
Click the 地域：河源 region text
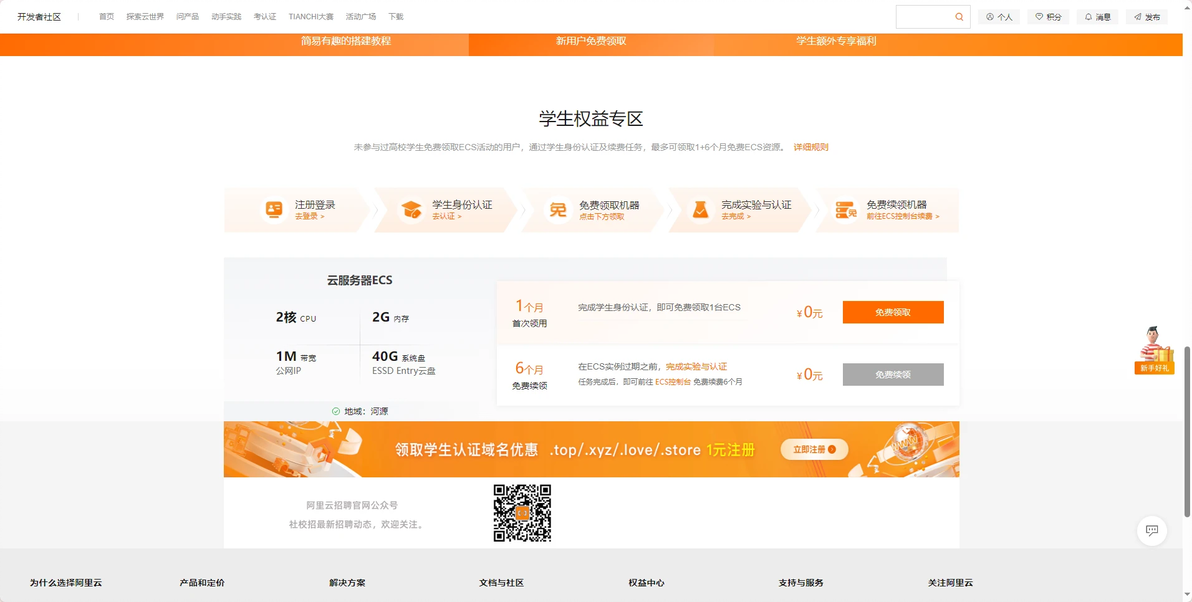(366, 411)
